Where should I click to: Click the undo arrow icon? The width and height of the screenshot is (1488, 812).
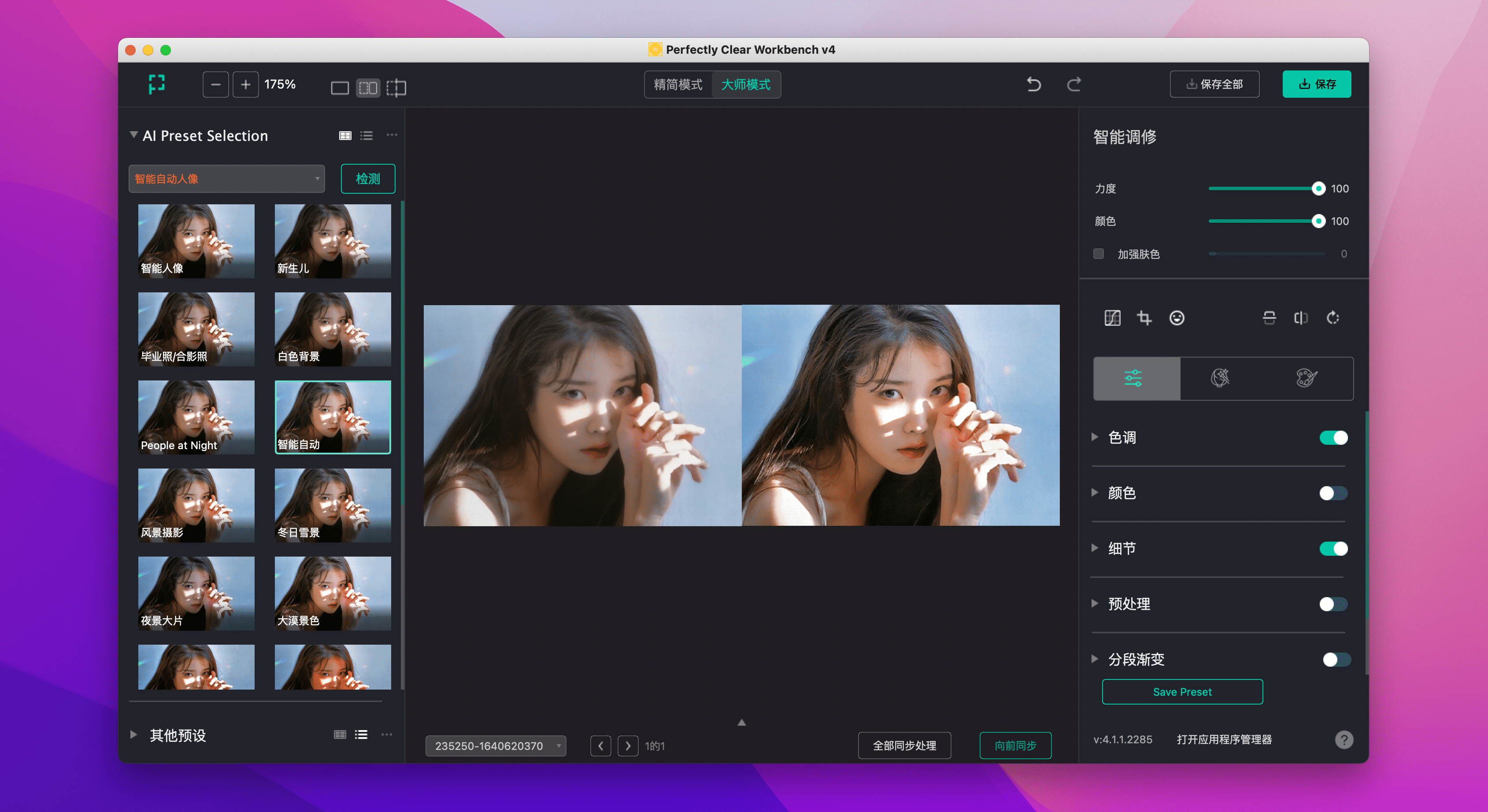coord(1033,84)
